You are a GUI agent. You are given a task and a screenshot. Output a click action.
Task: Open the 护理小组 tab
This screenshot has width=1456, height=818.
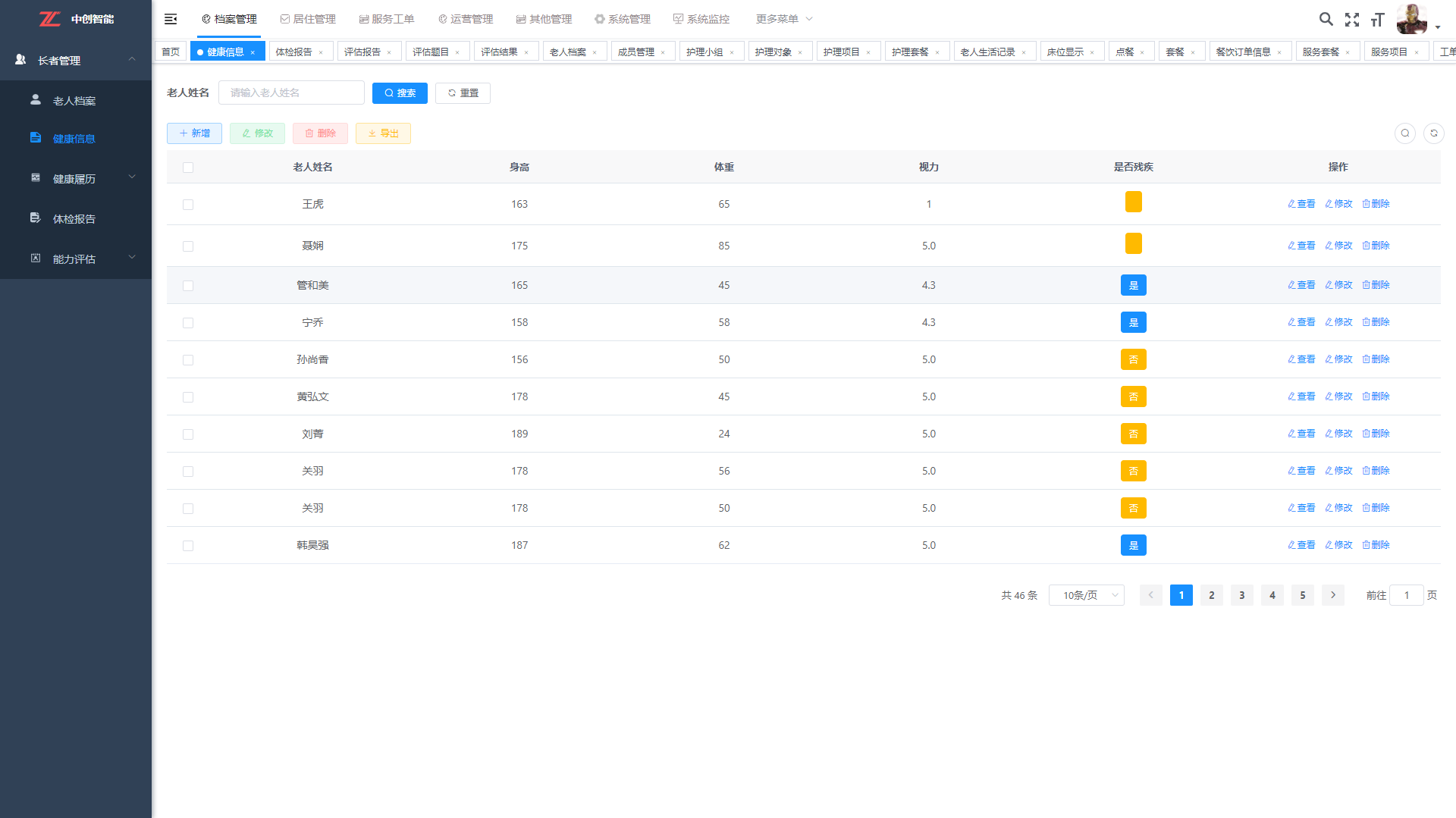click(x=704, y=52)
